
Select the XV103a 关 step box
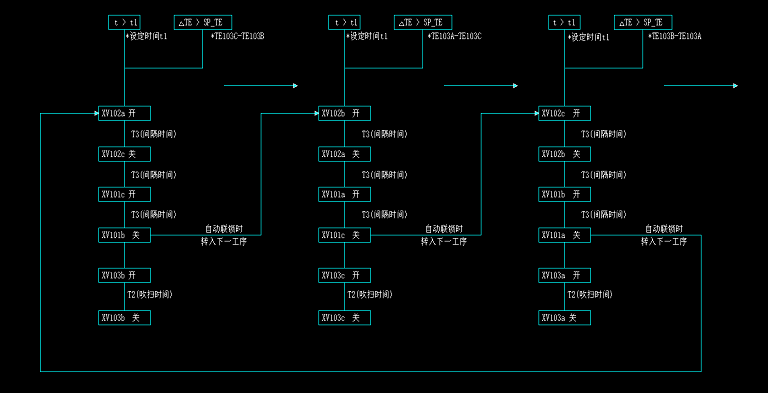[x=564, y=318]
